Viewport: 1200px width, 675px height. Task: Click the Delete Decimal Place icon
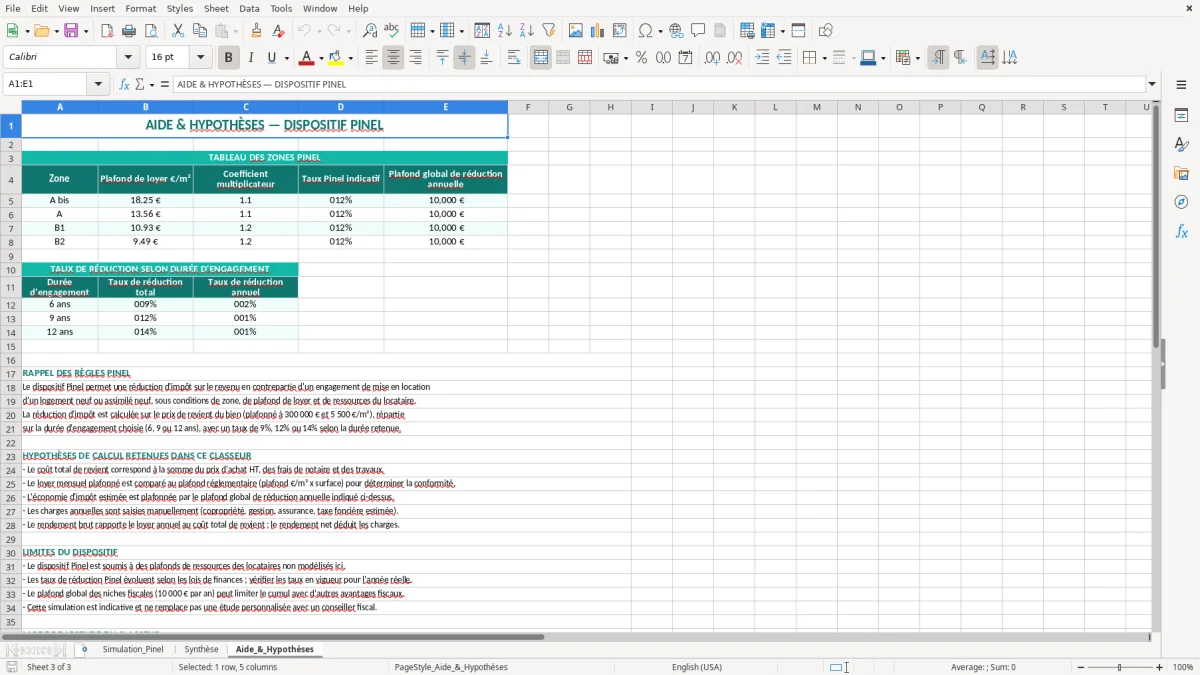[x=734, y=58]
